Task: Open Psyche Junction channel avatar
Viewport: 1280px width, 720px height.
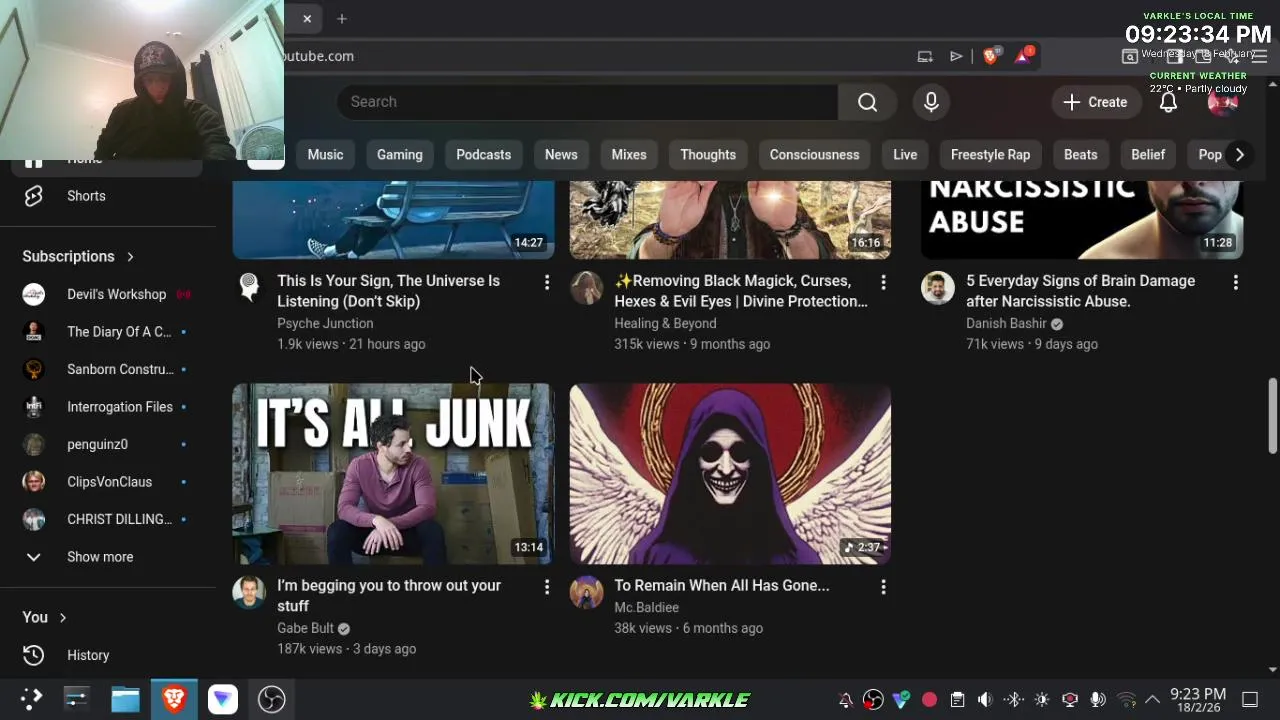Action: (x=249, y=288)
